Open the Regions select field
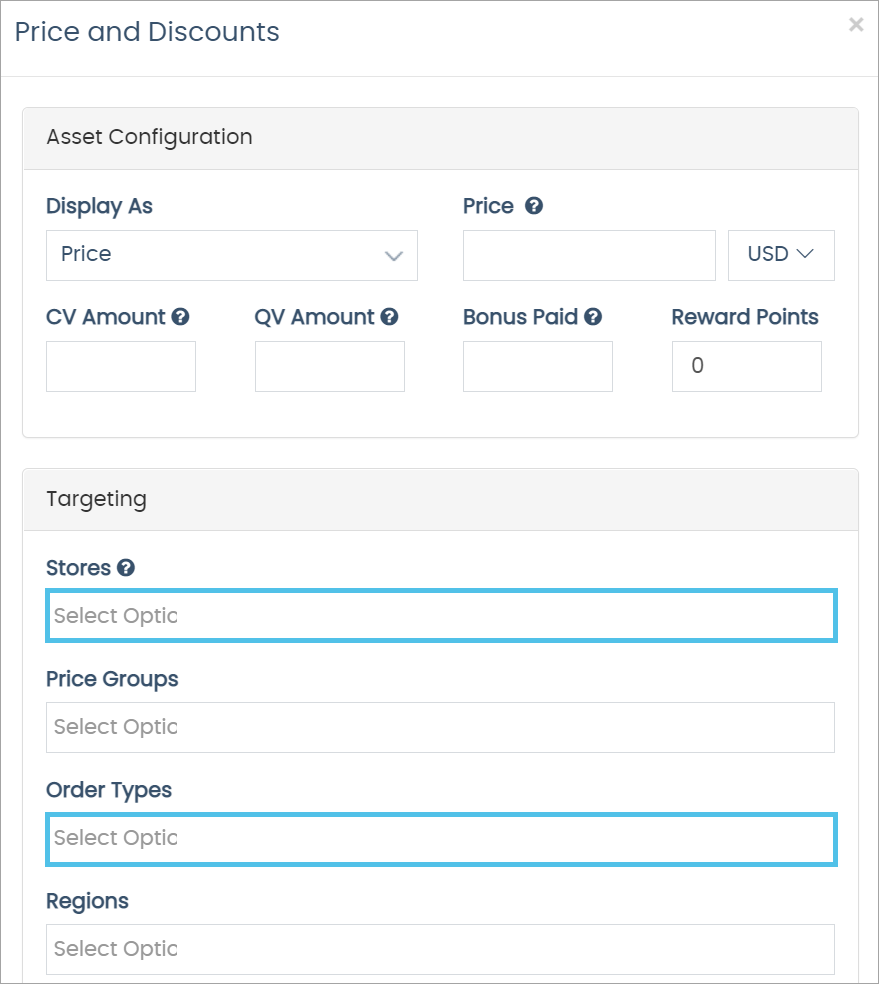Screen dimensions: 879x984 pos(440,949)
